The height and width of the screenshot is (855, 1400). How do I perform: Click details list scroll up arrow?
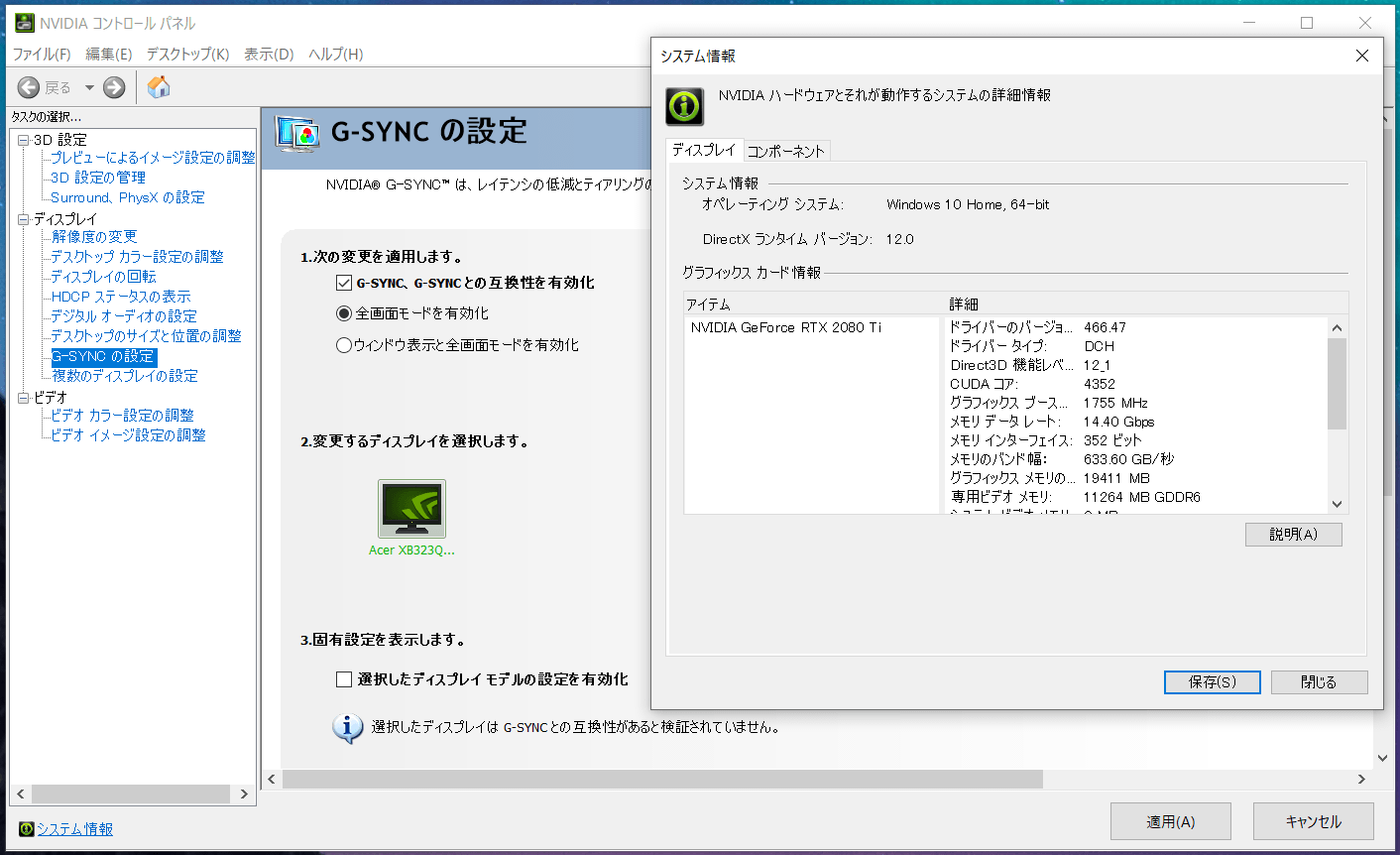tap(1337, 328)
